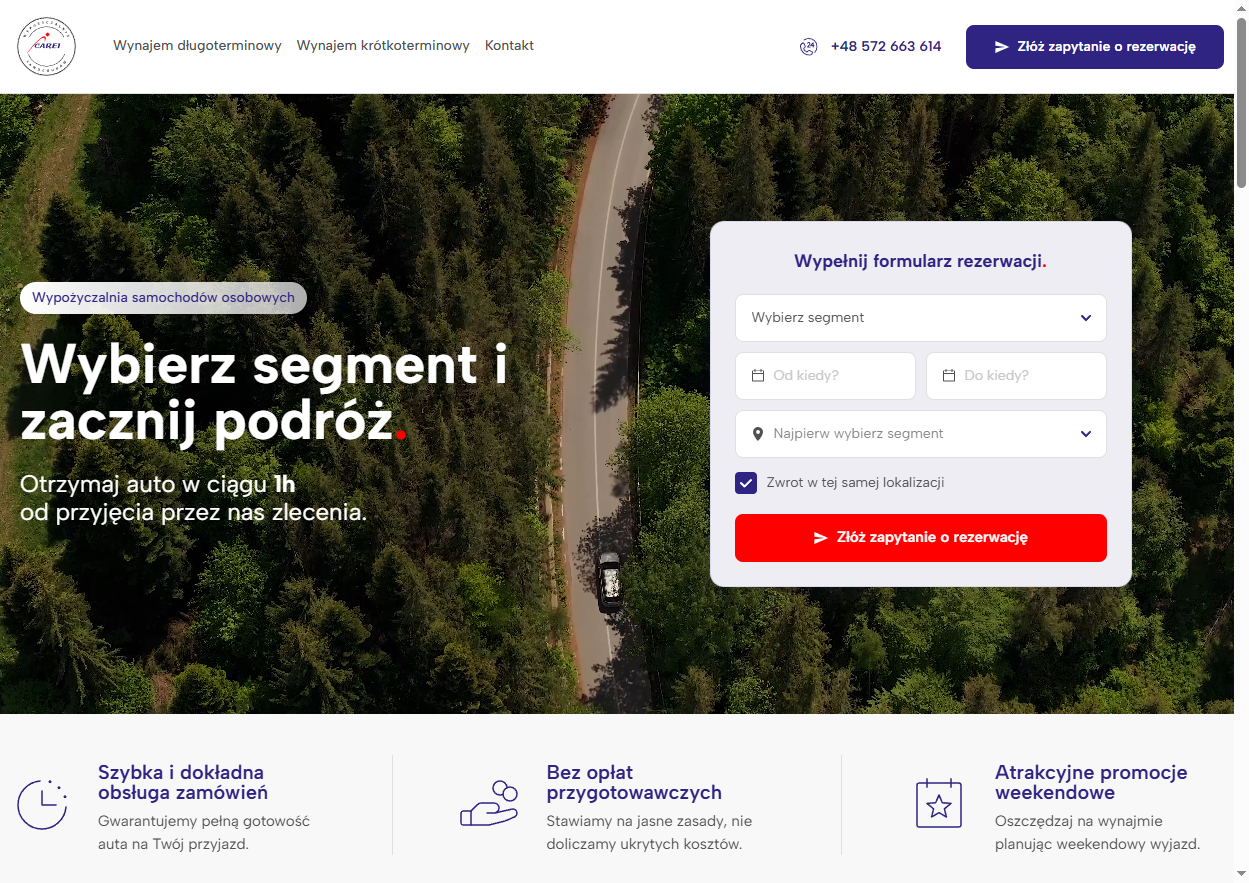The height and width of the screenshot is (883, 1249).
Task: Click calendar icon in Od kiedy field
Action: 757,376
